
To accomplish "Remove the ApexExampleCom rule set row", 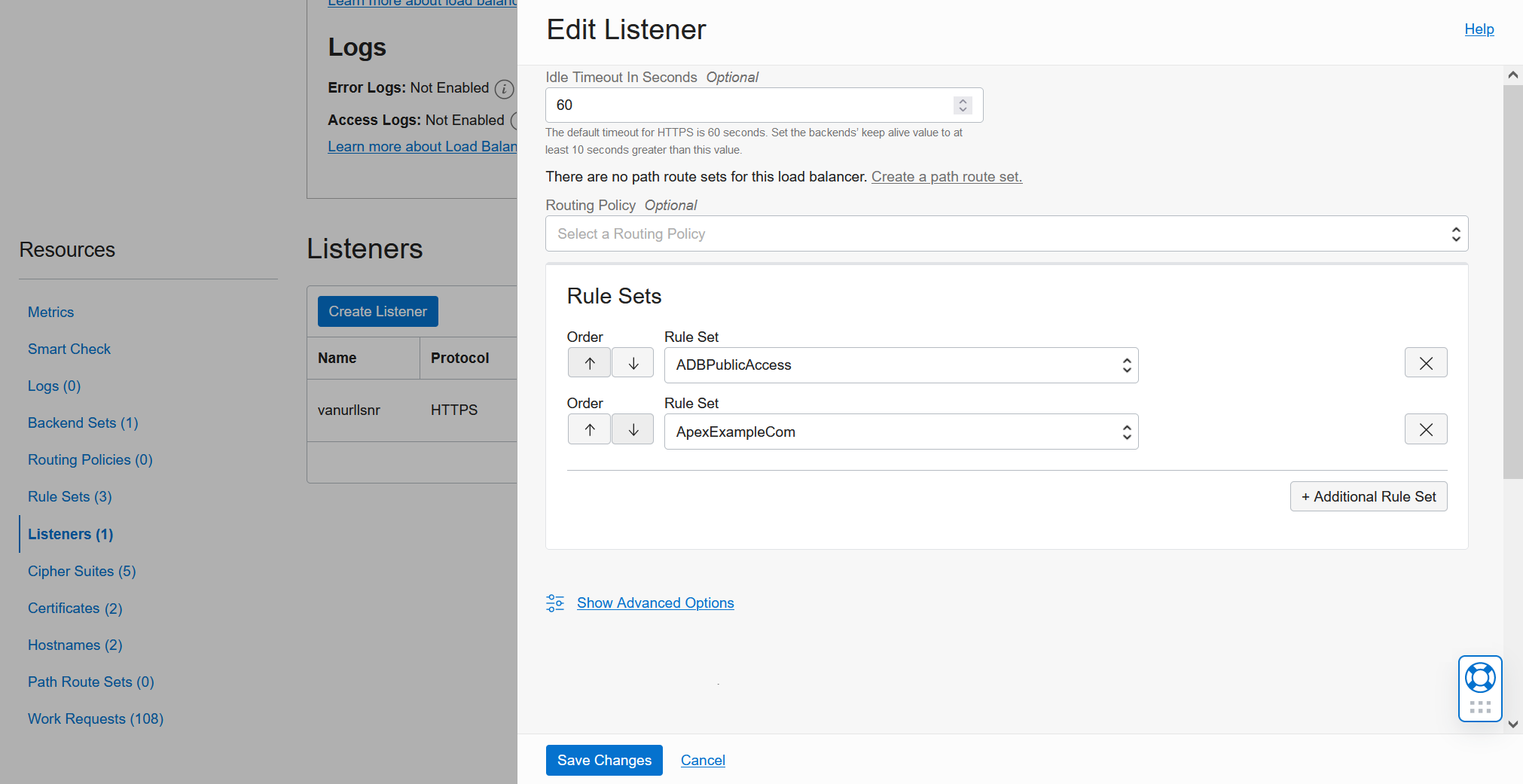I will pos(1425,429).
